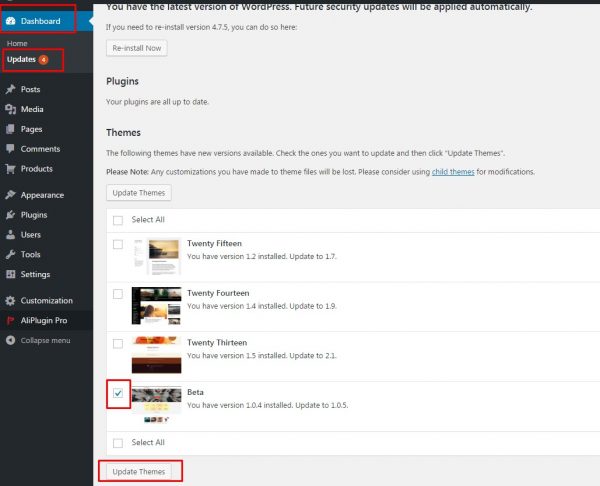The width and height of the screenshot is (600, 486).
Task: Check the Twenty Fifteen theme checkbox
Action: [x=118, y=244]
